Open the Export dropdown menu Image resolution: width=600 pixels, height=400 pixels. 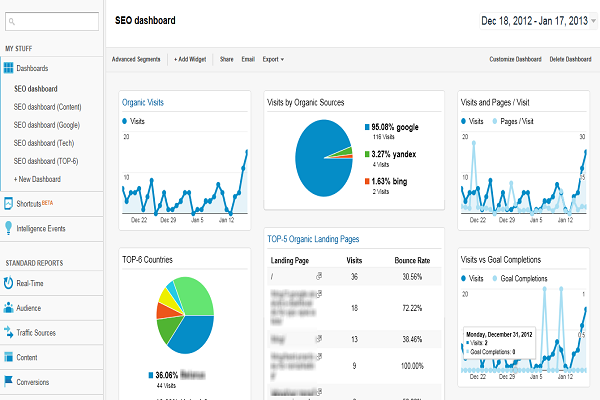point(273,59)
